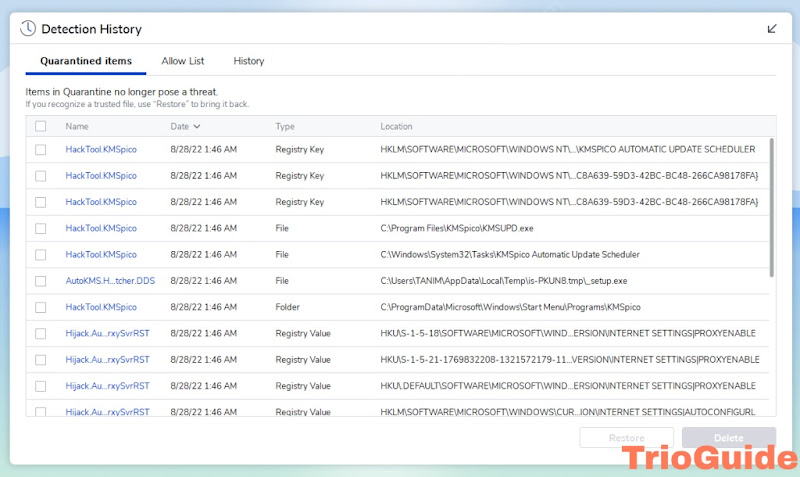The image size is (800, 477).
Task: Sort by the Type column header
Action: pos(285,126)
